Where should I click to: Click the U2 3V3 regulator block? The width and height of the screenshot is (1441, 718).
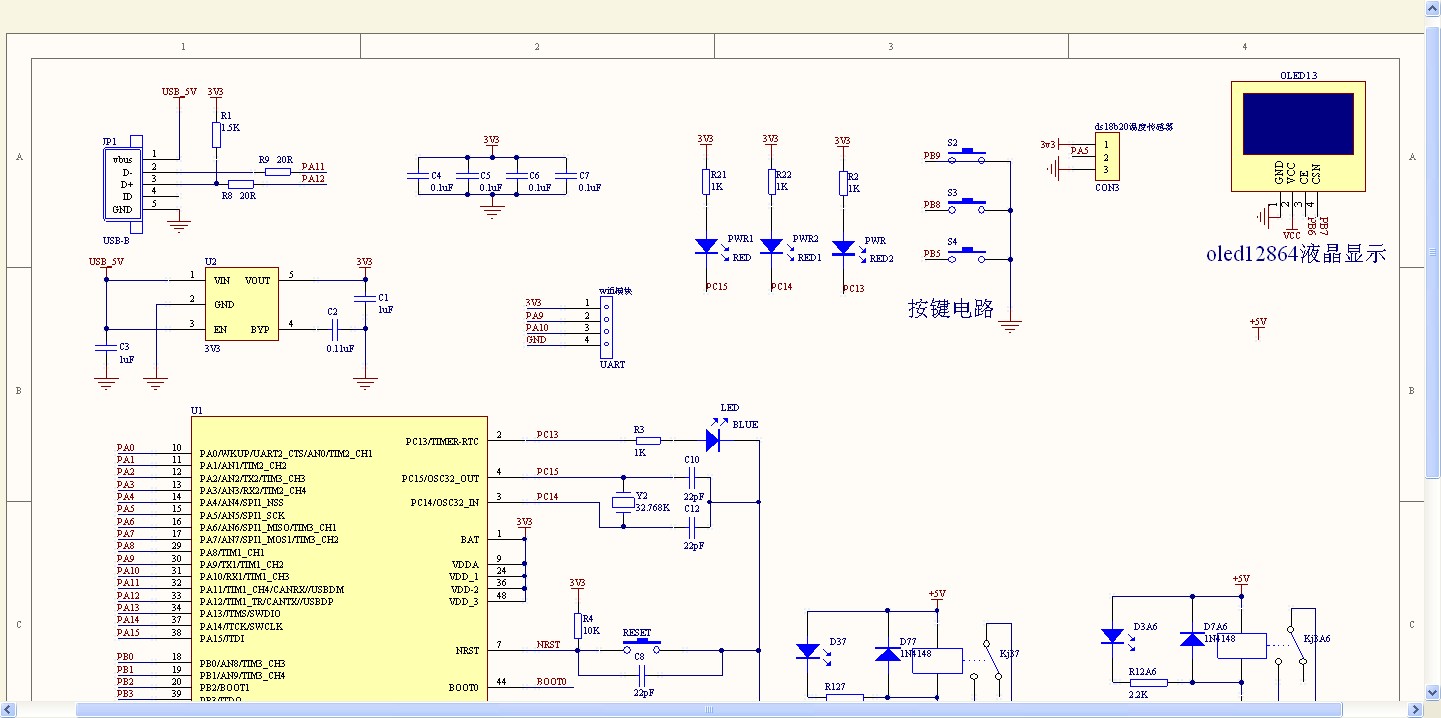242,304
